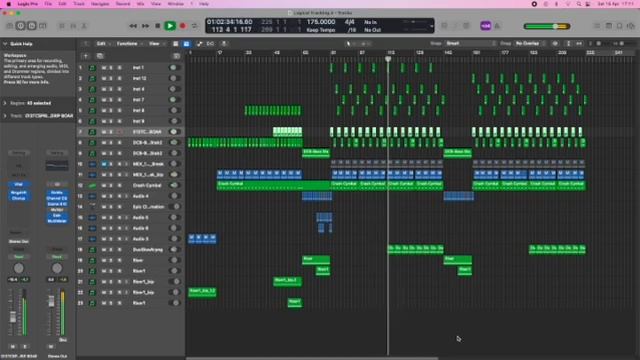Toggle the highlighted blue view button

click(x=186, y=44)
